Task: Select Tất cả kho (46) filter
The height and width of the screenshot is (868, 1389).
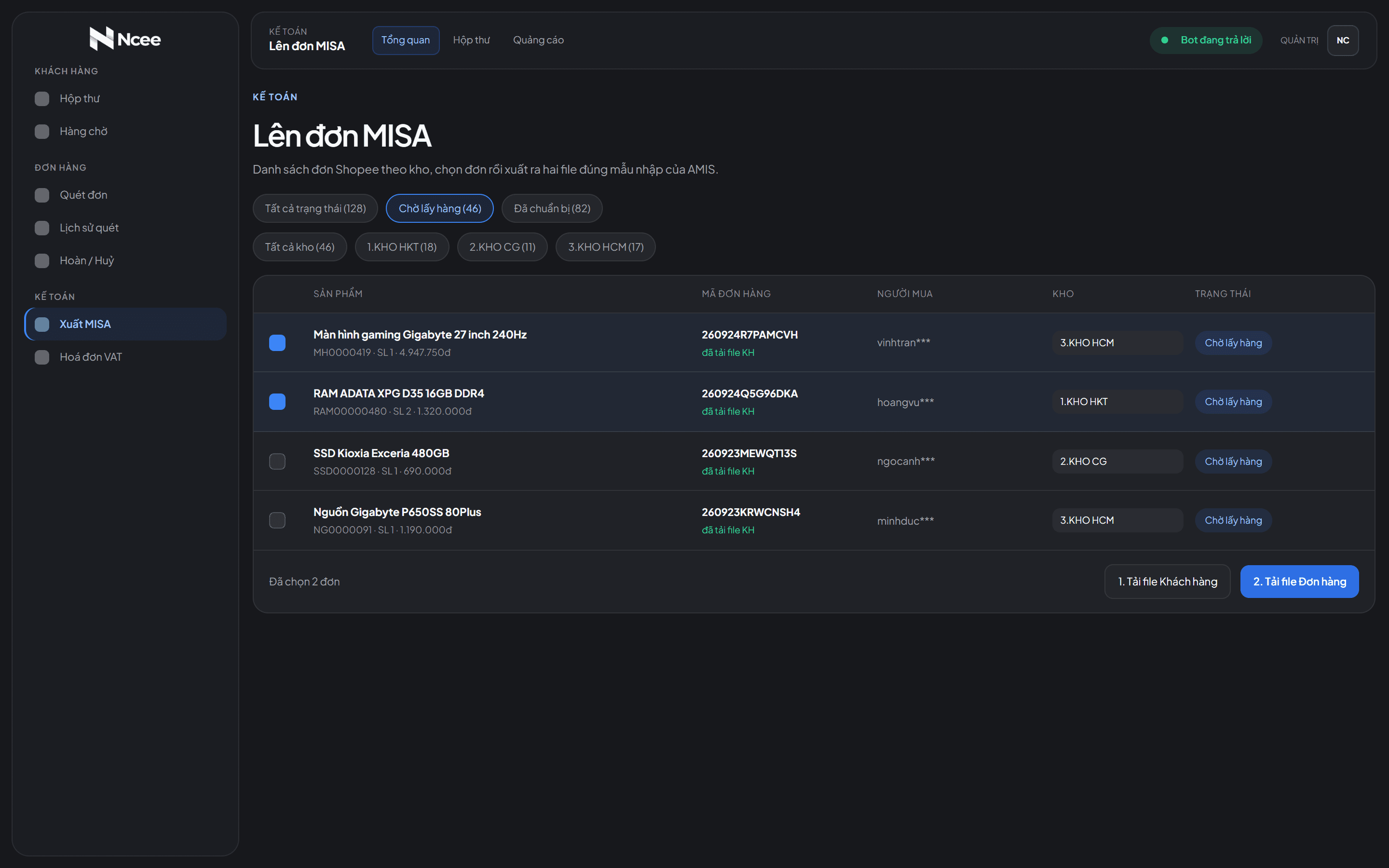Action: click(x=300, y=247)
